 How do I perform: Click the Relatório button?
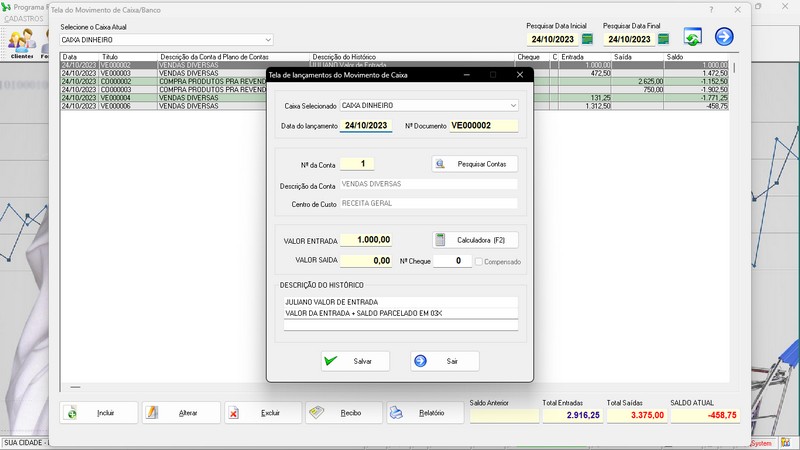[425, 413]
